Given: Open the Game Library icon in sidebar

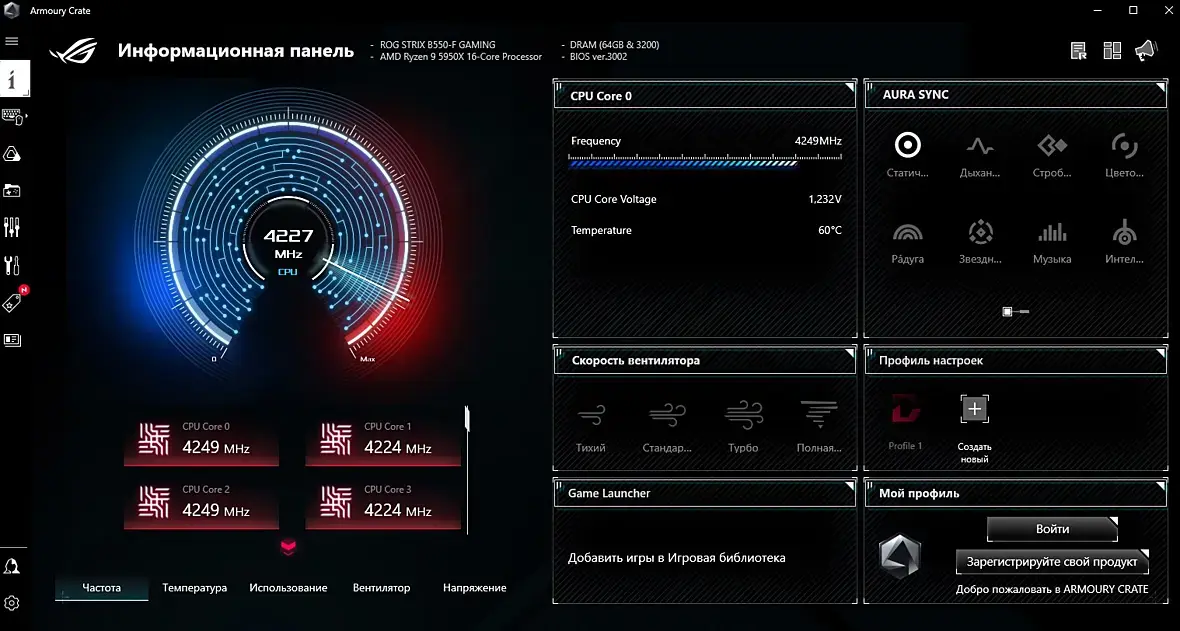Looking at the screenshot, I should [11, 191].
